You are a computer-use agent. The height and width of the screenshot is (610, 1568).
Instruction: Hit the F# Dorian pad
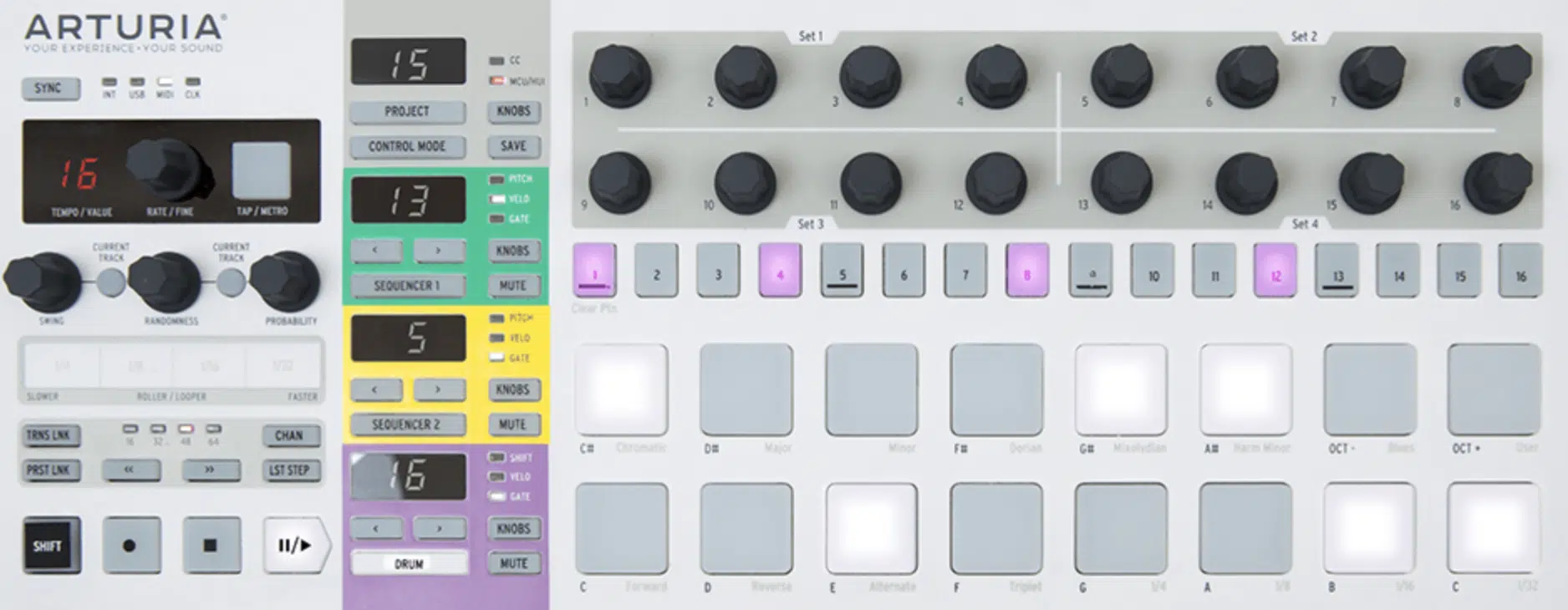click(996, 389)
